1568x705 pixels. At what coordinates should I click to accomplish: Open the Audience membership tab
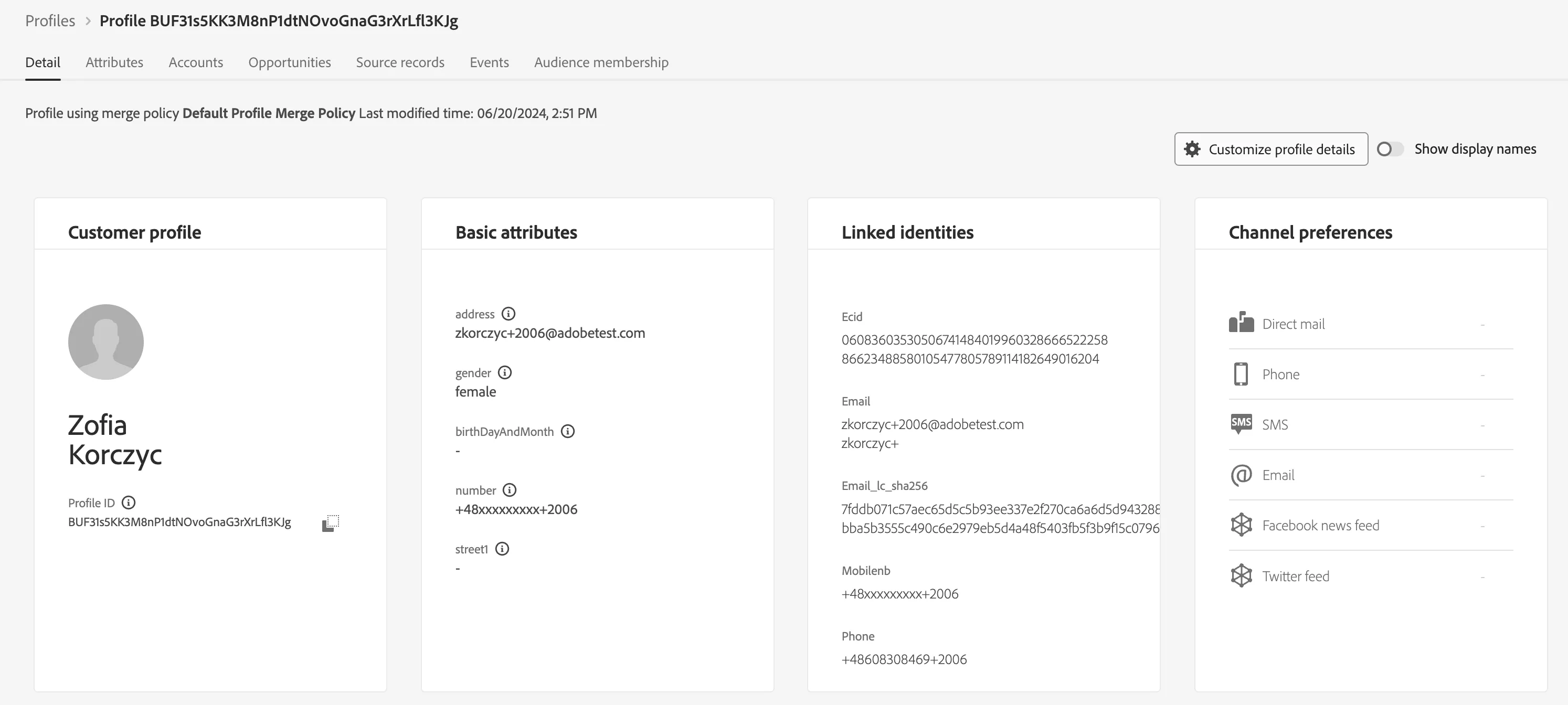601,62
